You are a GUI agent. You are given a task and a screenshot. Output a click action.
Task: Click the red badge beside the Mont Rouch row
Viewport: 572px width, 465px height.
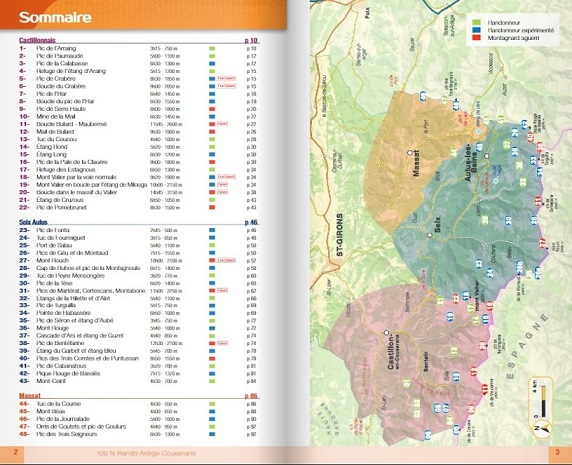[x=227, y=260]
